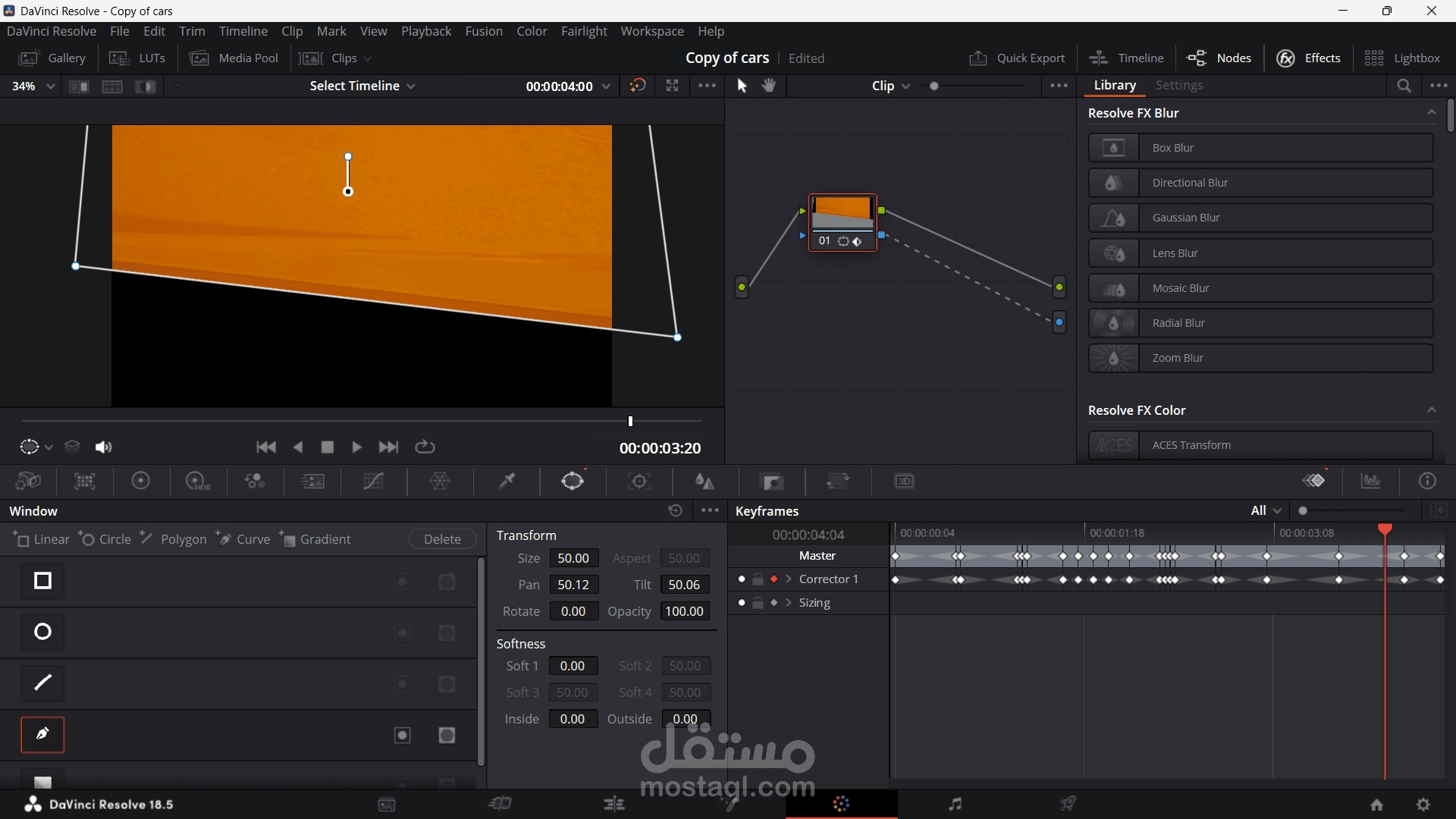1456x819 pixels.
Task: Click the Quick Export button
Action: tap(1017, 58)
